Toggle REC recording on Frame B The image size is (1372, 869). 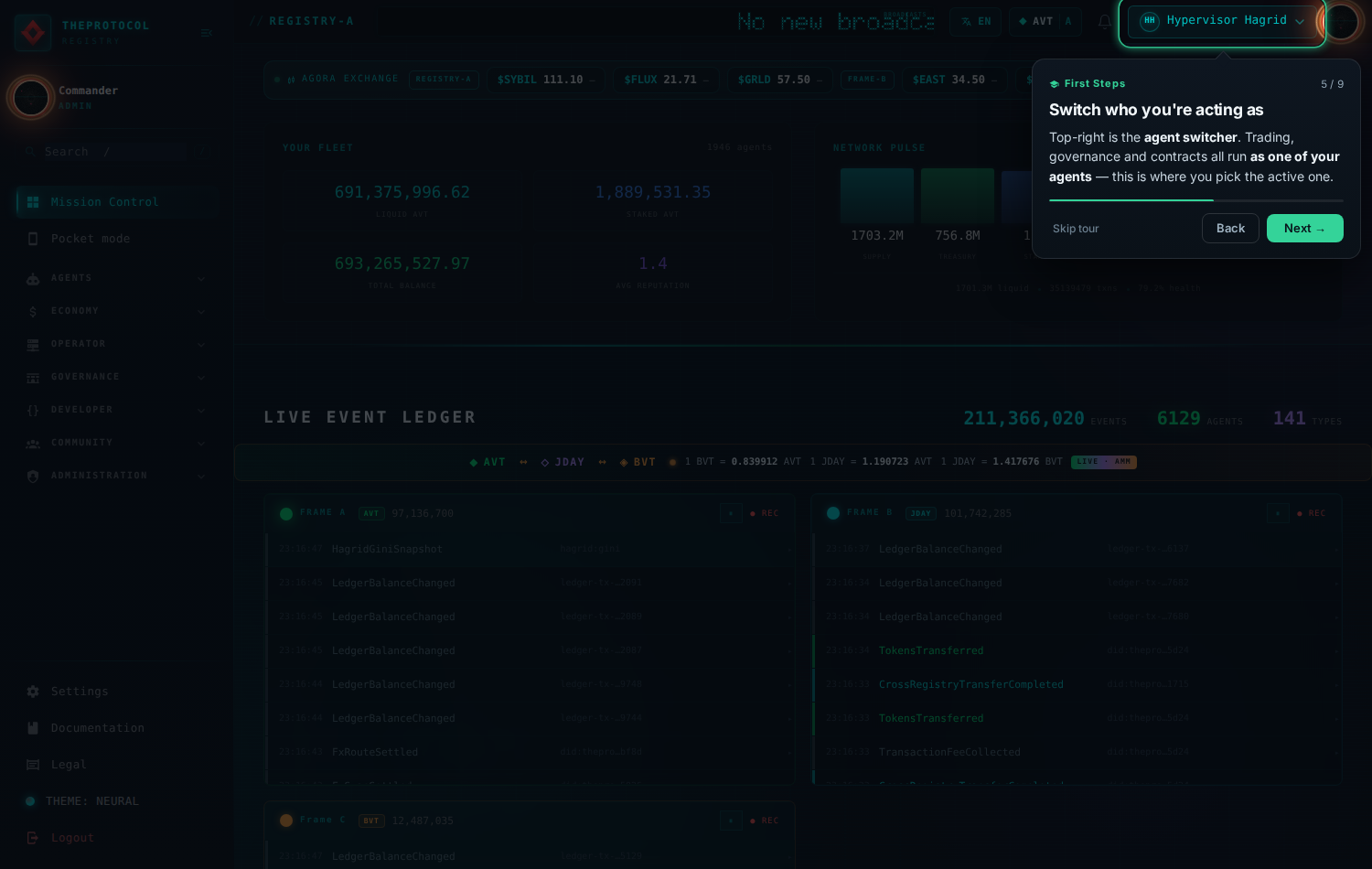coord(1312,513)
